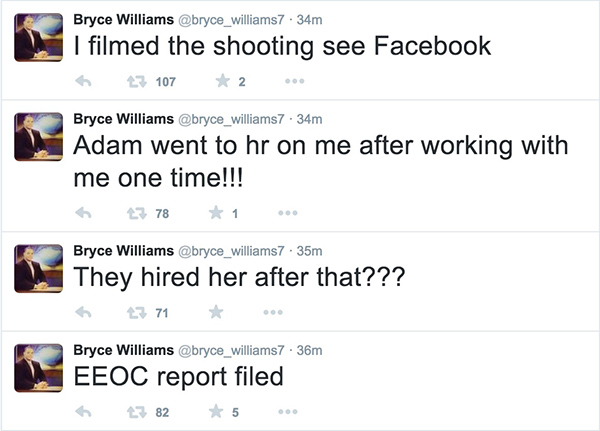Expand more options on 'Adam went to hr' tweet
Image resolution: width=600 pixels, height=431 pixels.
288,212
